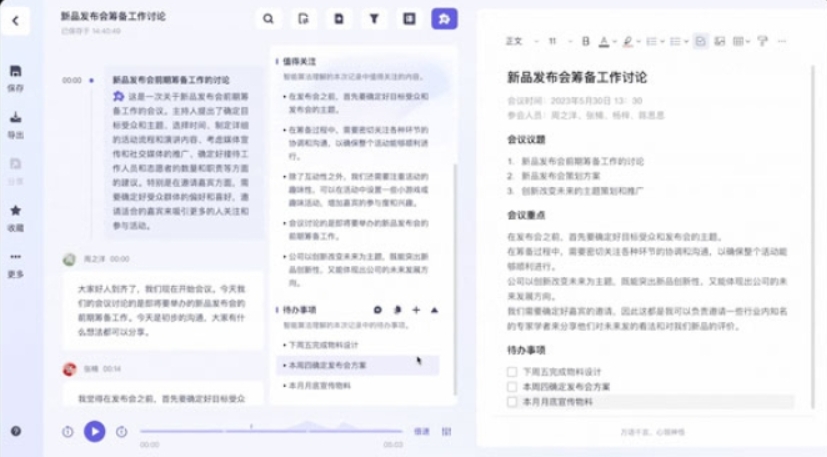Viewport: 827px width, 457px height.
Task: Click the format painter brush icon
Action: [x=762, y=41]
